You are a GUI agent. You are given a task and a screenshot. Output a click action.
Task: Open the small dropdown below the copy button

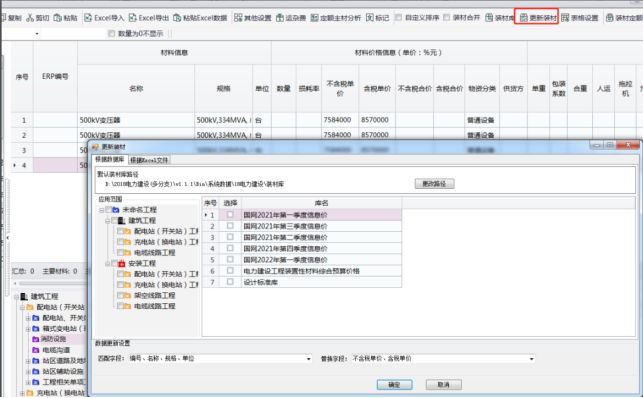pyautogui.click(x=37, y=34)
